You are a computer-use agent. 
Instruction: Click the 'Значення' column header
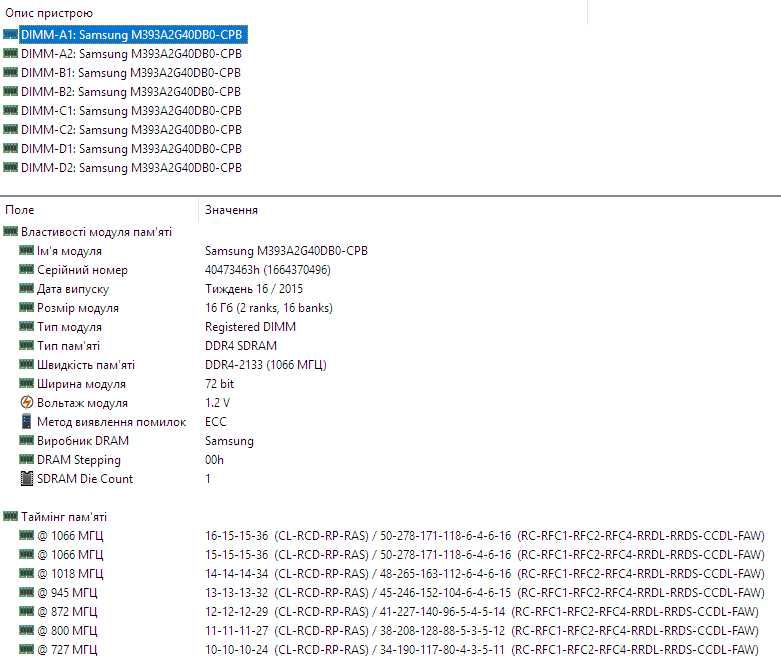pyautogui.click(x=231, y=210)
